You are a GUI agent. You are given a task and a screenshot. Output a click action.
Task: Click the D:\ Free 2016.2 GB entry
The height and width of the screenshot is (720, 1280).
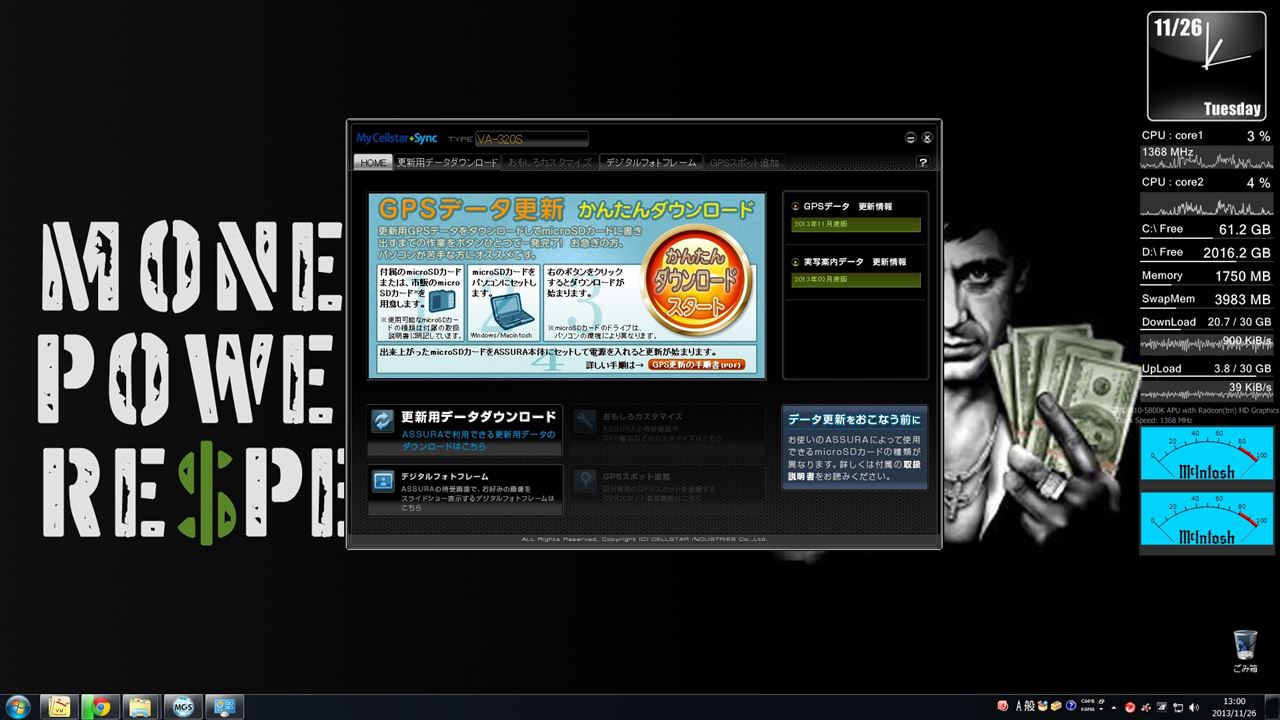coord(1207,253)
